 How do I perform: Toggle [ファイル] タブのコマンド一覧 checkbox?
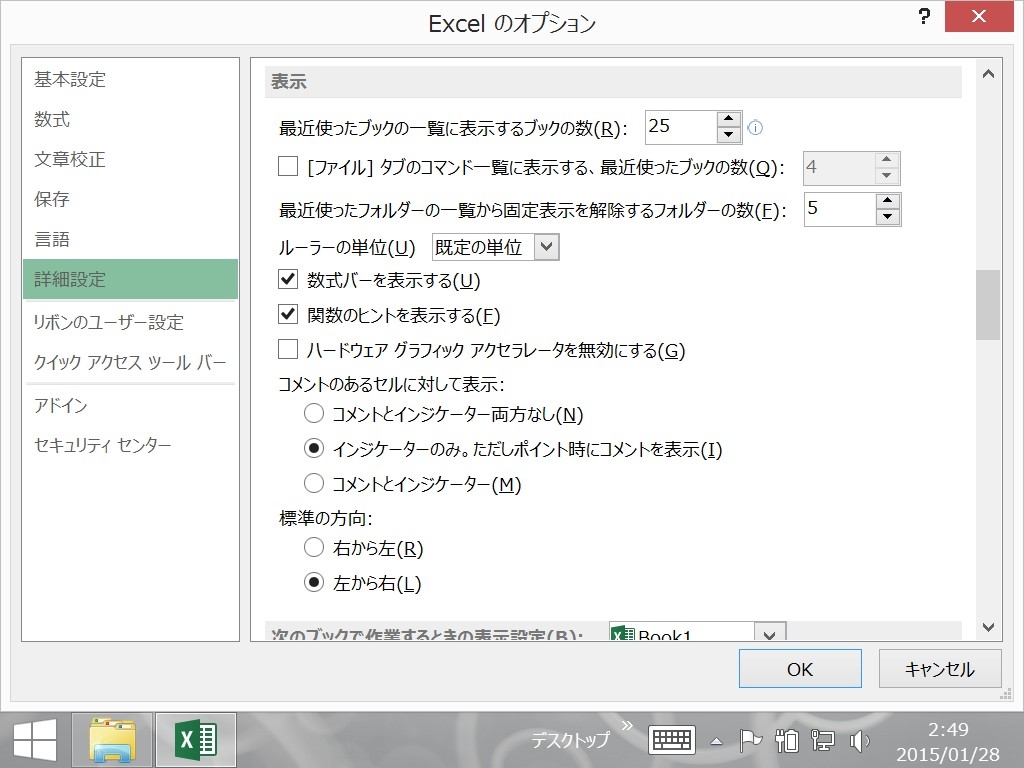coord(288,167)
